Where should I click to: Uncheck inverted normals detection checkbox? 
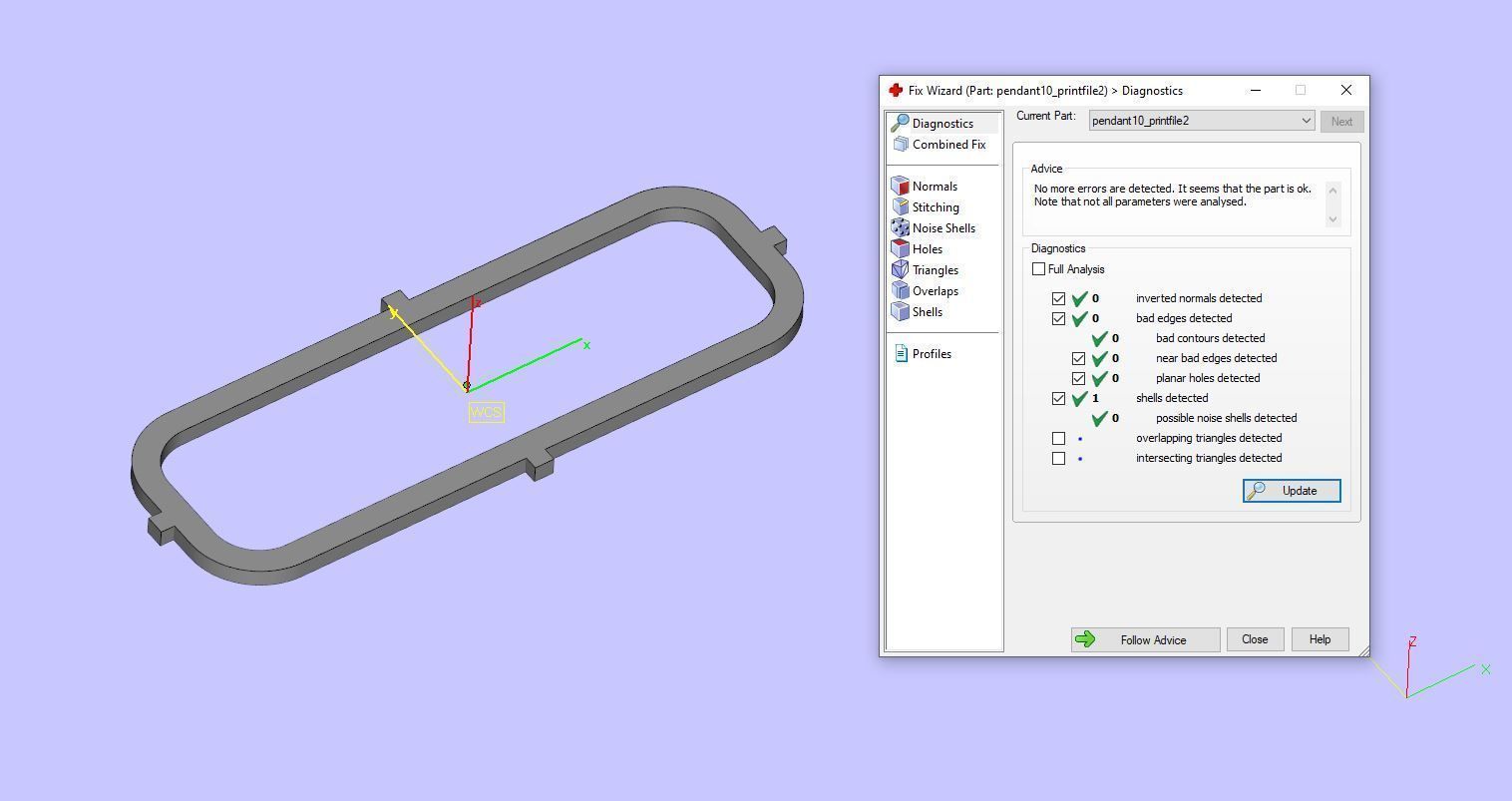coord(1058,298)
